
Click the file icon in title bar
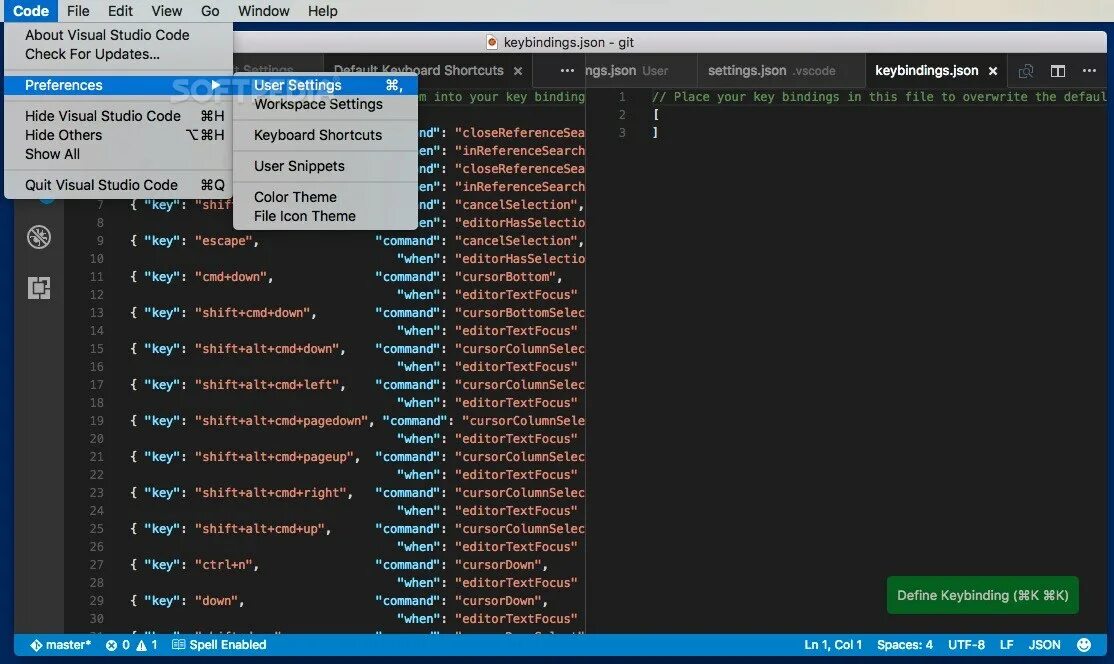pyautogui.click(x=492, y=43)
